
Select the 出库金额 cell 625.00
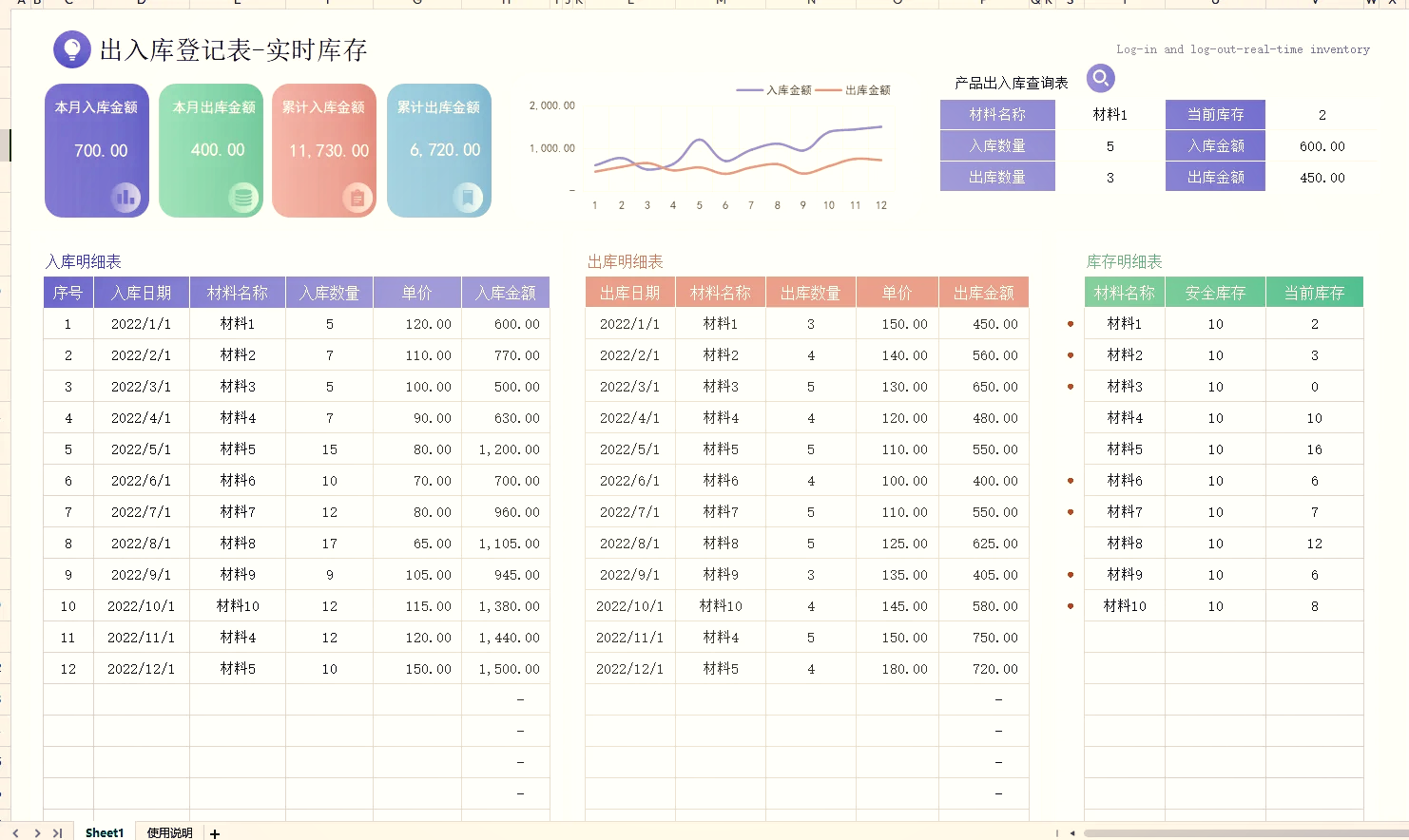984,544
